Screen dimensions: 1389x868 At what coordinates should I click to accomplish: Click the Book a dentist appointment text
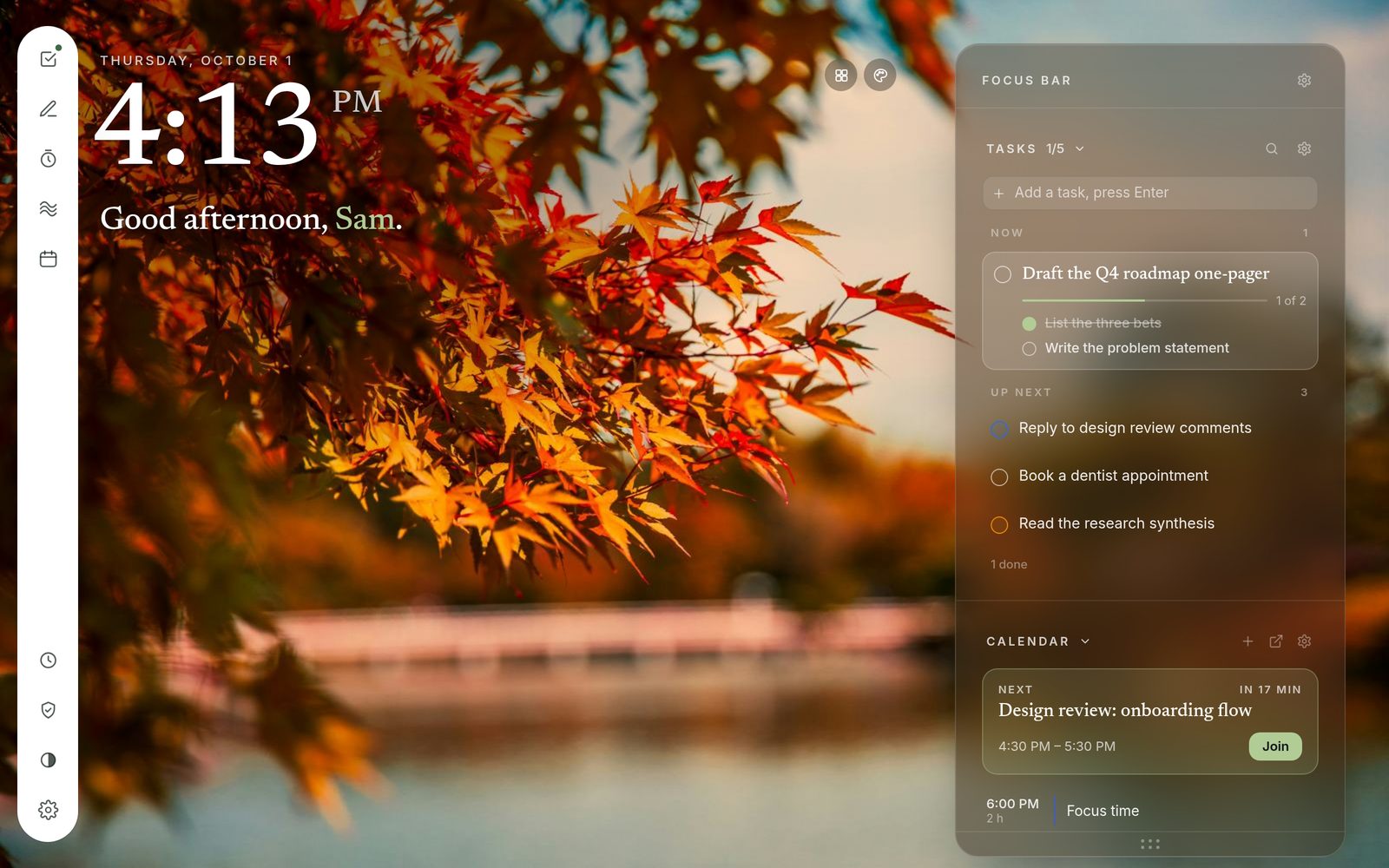pos(1114,476)
